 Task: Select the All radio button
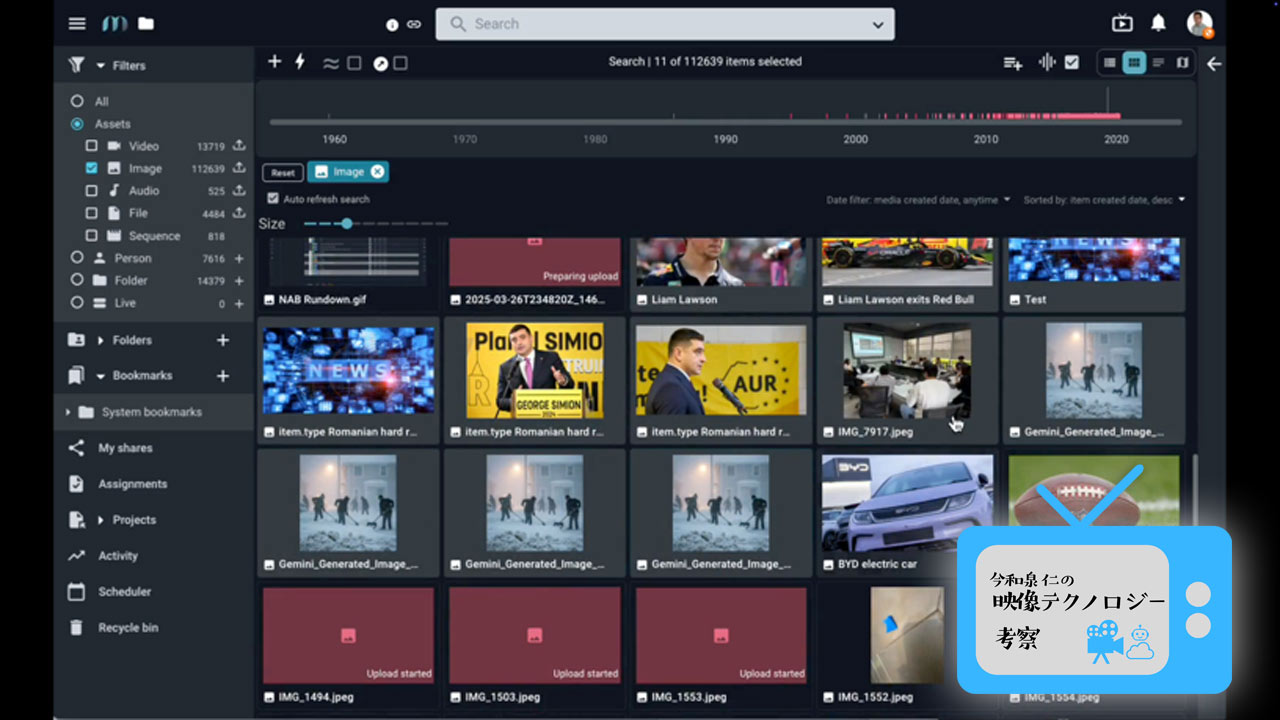[77, 101]
